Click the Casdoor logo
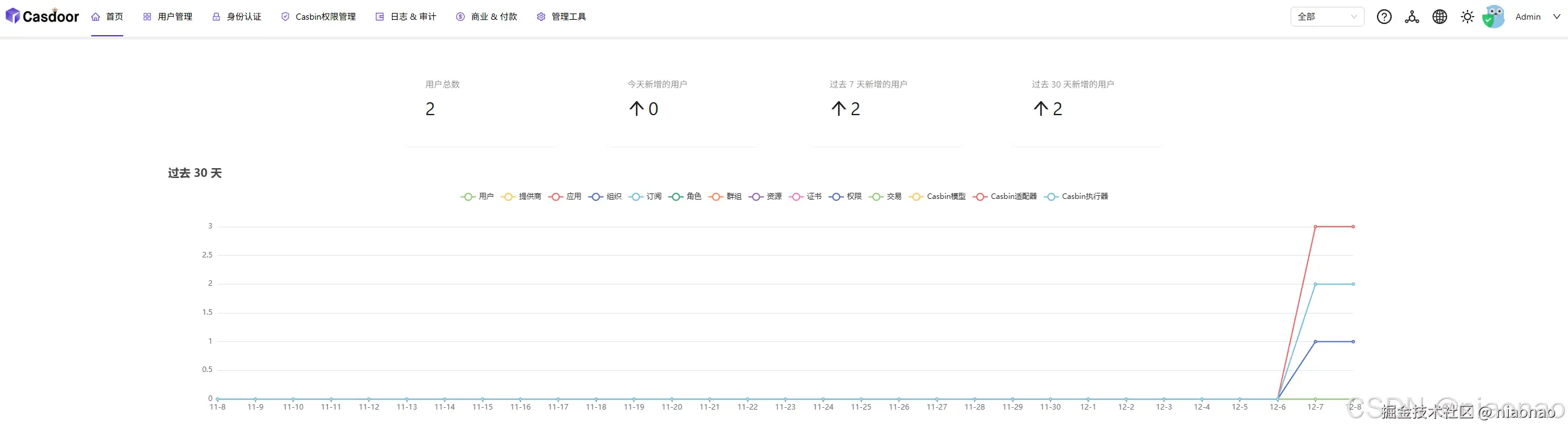This screenshot has width=1568, height=433. [42, 16]
